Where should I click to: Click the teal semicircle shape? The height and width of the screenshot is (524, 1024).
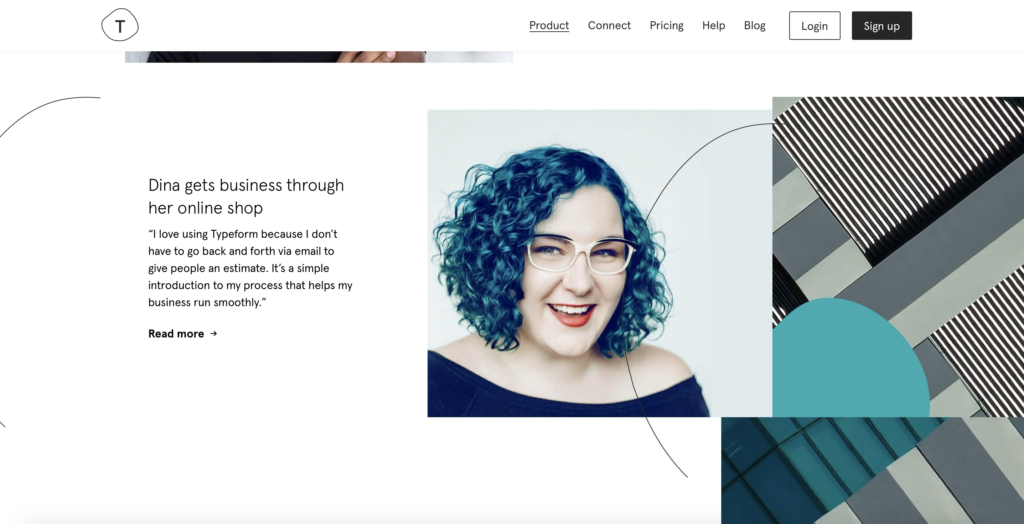click(x=849, y=359)
